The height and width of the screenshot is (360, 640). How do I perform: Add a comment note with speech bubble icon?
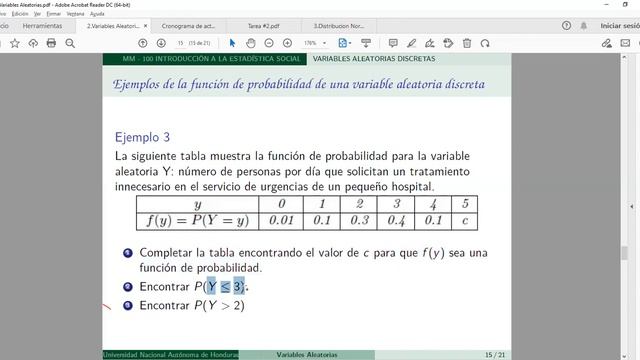click(x=393, y=43)
